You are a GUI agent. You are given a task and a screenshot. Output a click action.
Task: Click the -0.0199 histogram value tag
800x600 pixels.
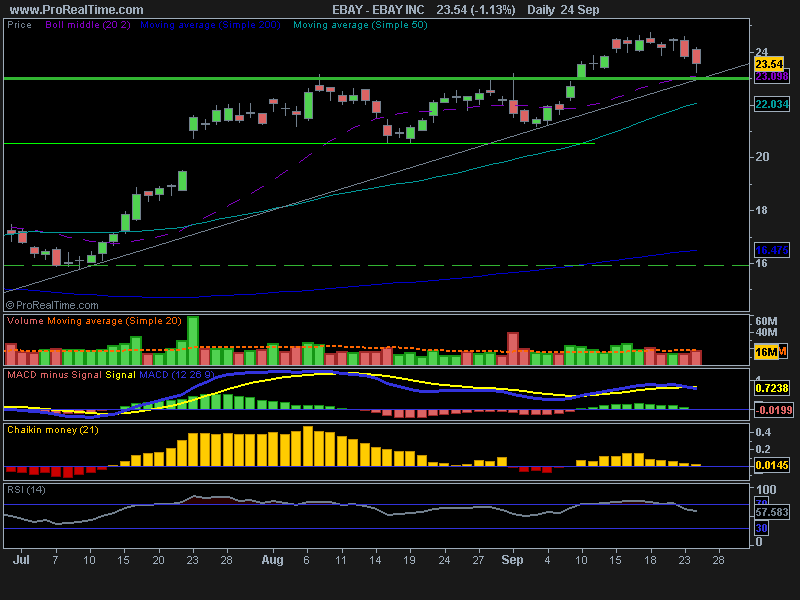click(774, 410)
